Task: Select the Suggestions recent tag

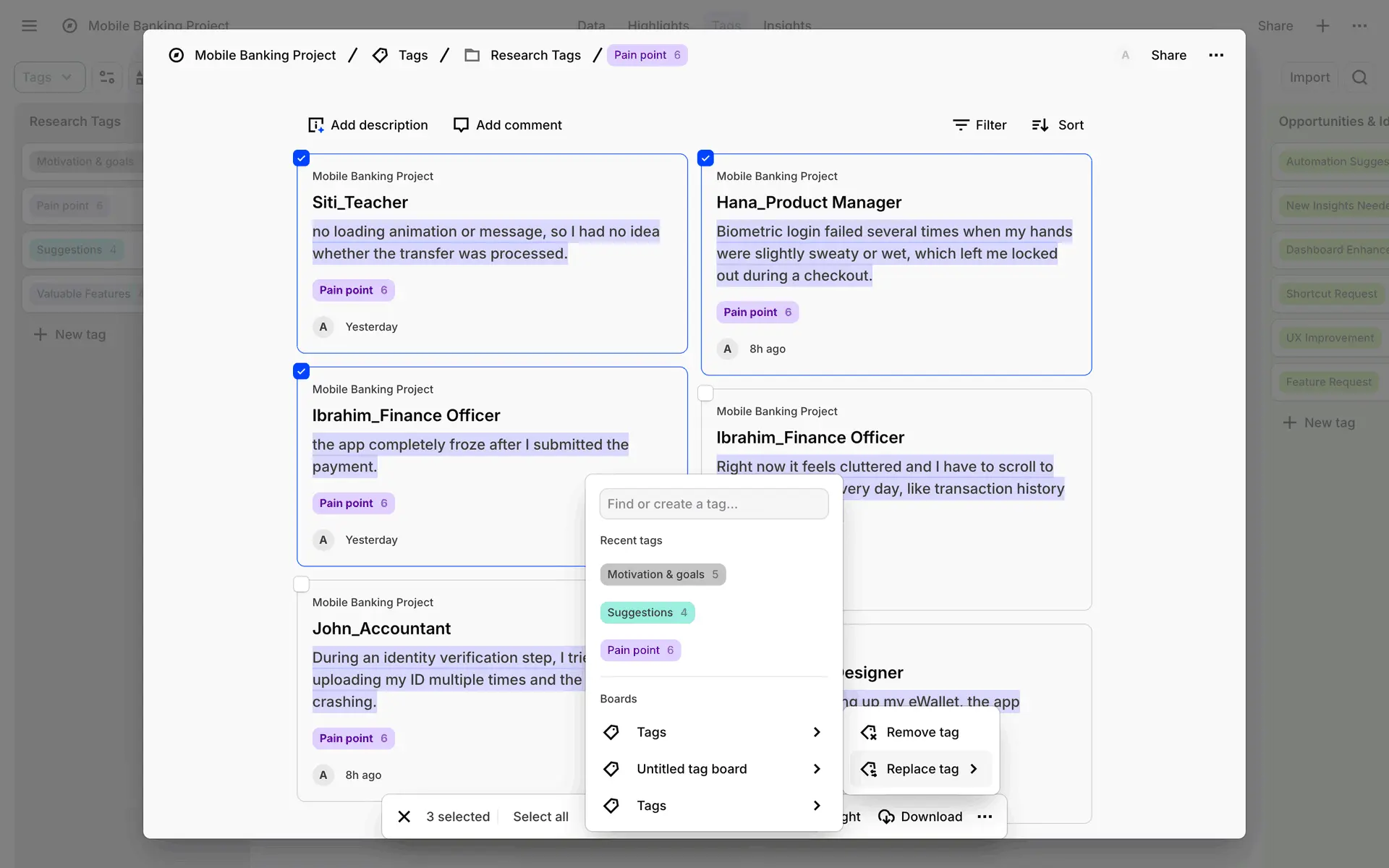Action: (647, 613)
